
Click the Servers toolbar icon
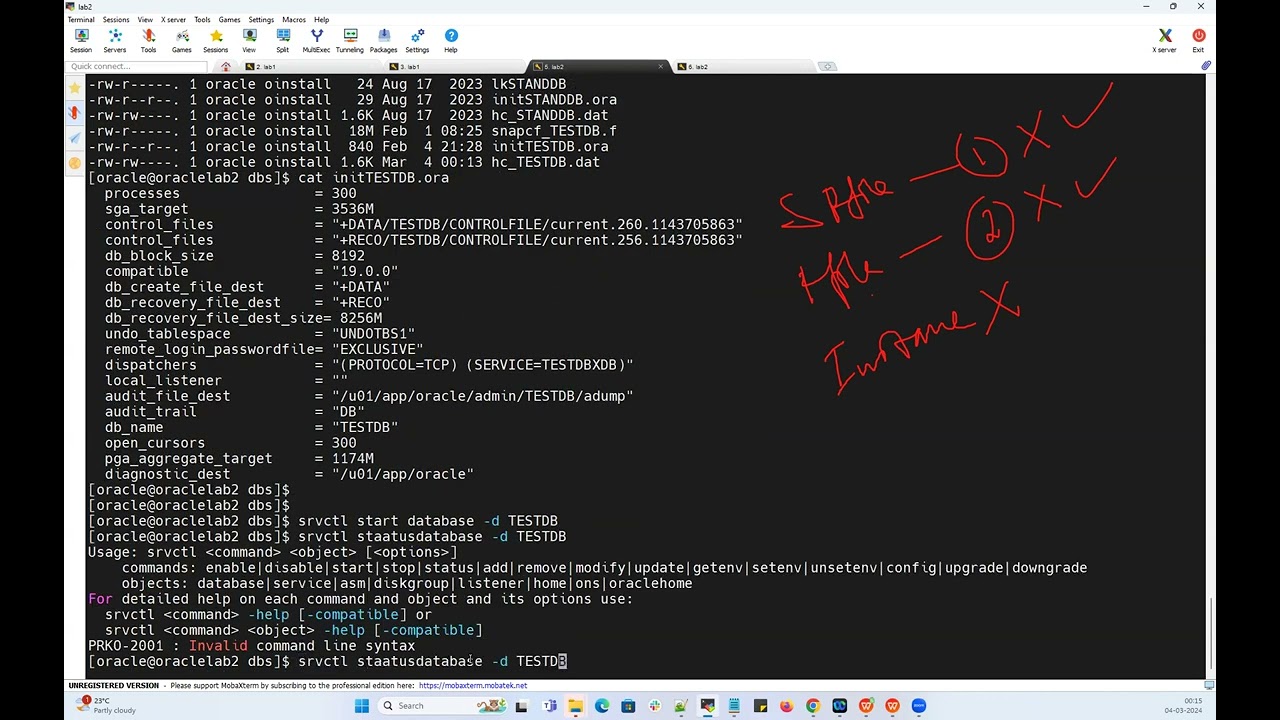[x=115, y=40]
